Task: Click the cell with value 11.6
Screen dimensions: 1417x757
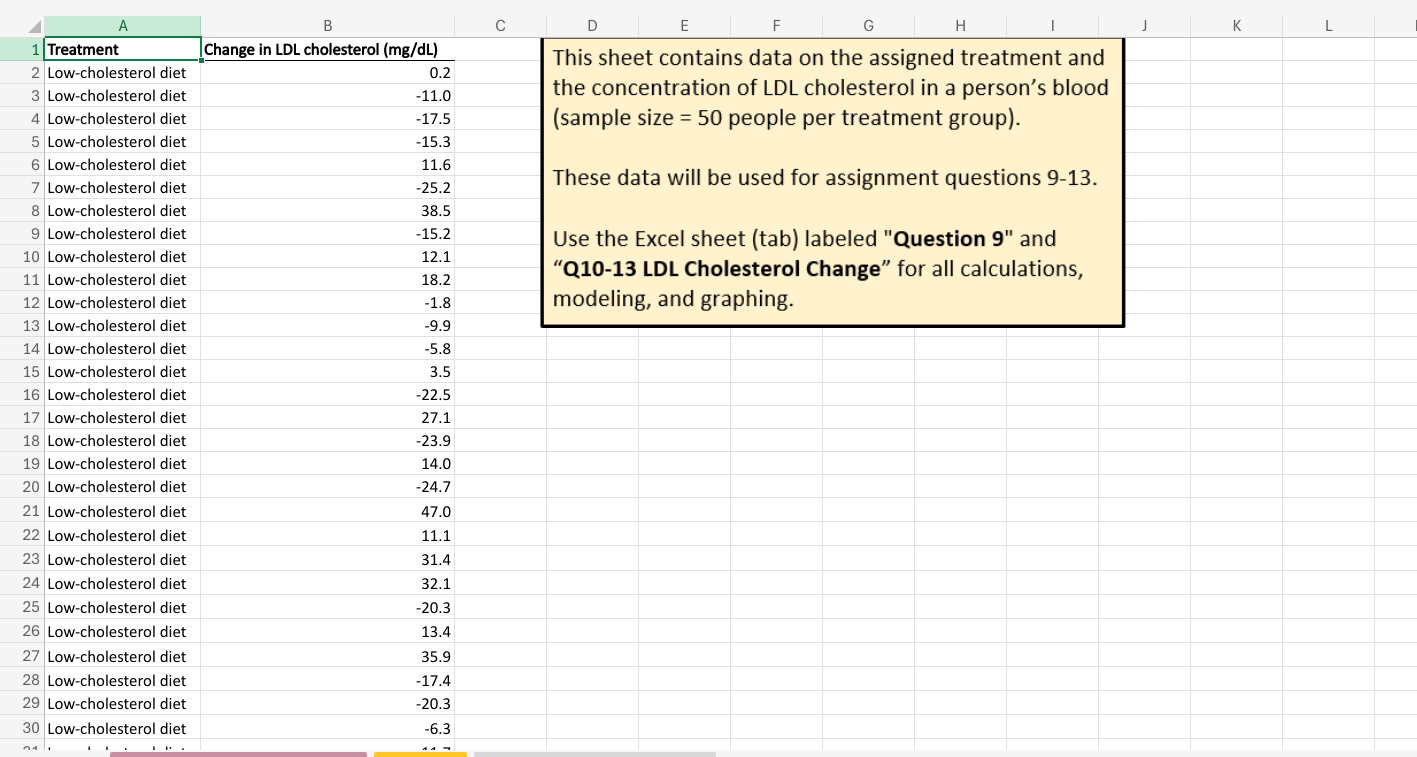Action: [327, 165]
